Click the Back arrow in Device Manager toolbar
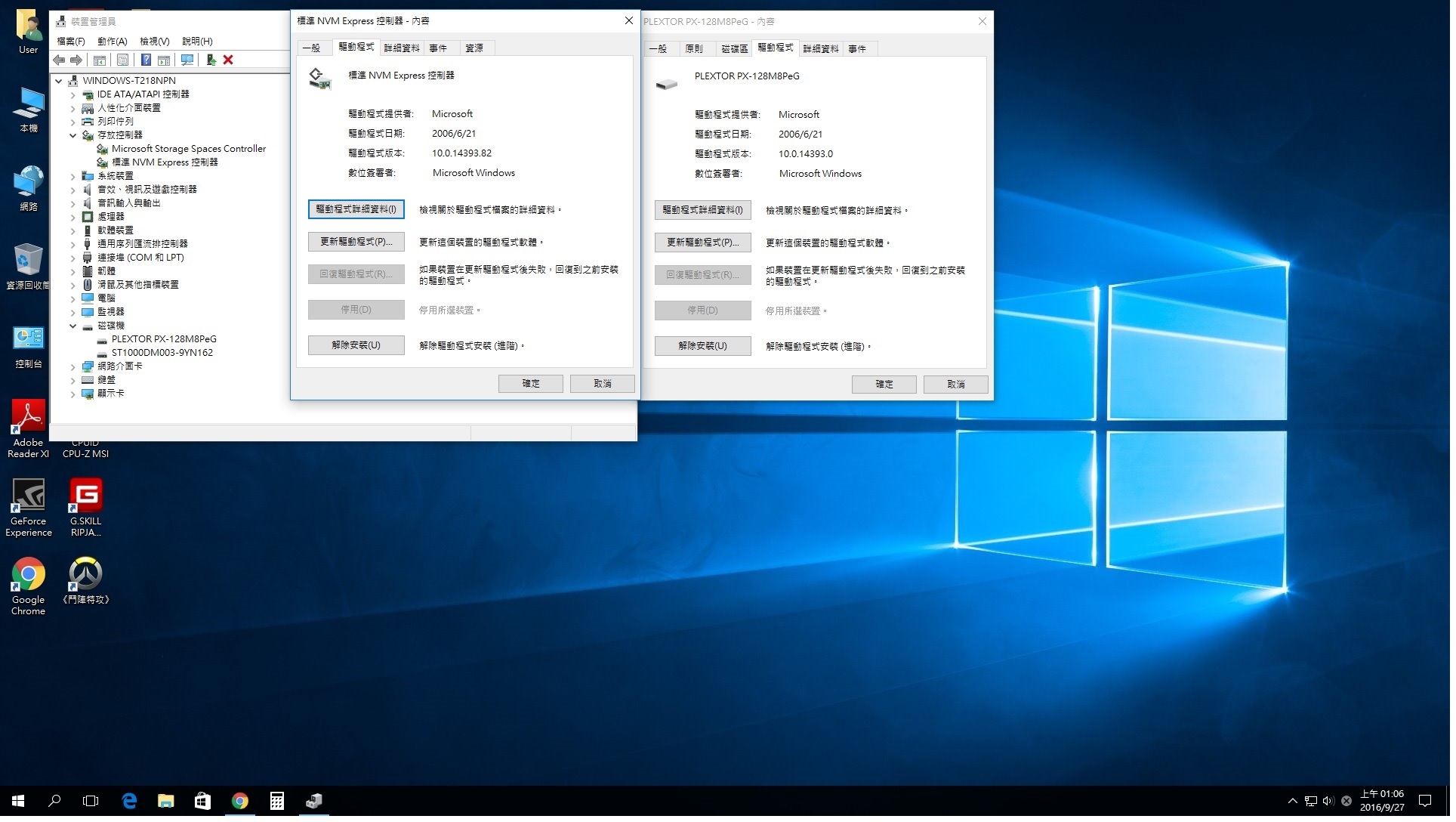Image resolution: width=1456 pixels, height=822 pixels. click(59, 60)
